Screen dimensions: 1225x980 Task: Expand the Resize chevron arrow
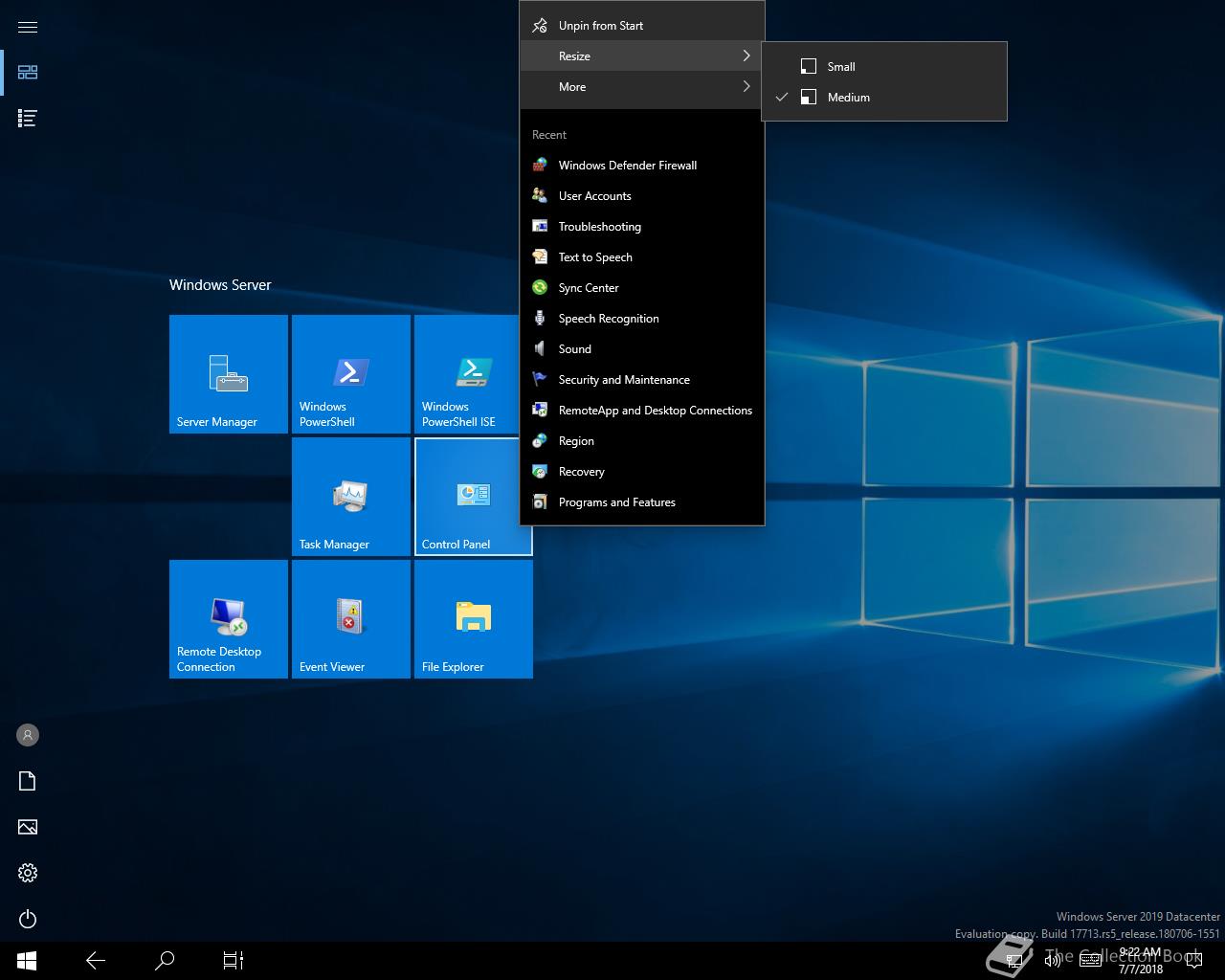click(746, 56)
